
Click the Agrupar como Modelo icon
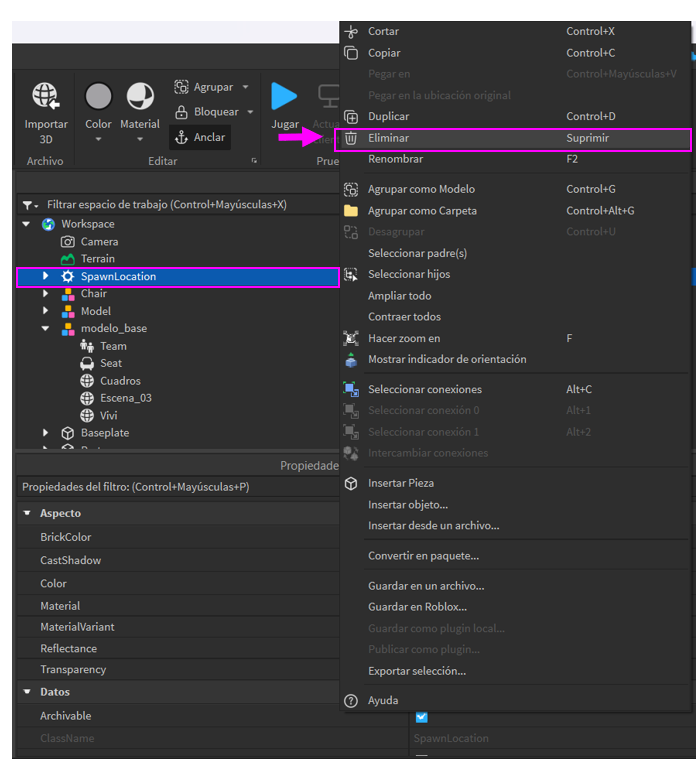point(351,189)
